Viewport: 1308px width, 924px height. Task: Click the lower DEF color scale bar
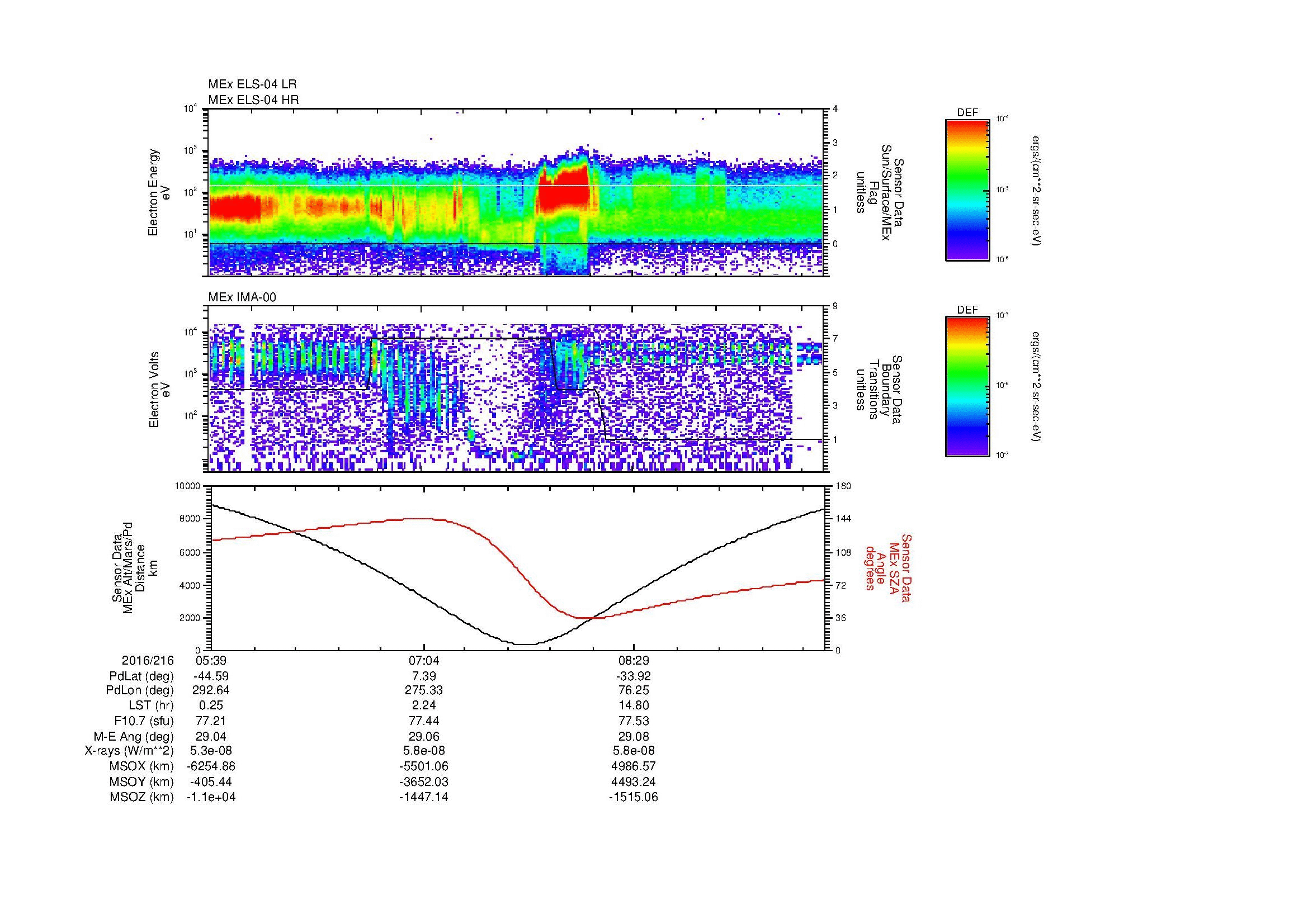pos(967,387)
